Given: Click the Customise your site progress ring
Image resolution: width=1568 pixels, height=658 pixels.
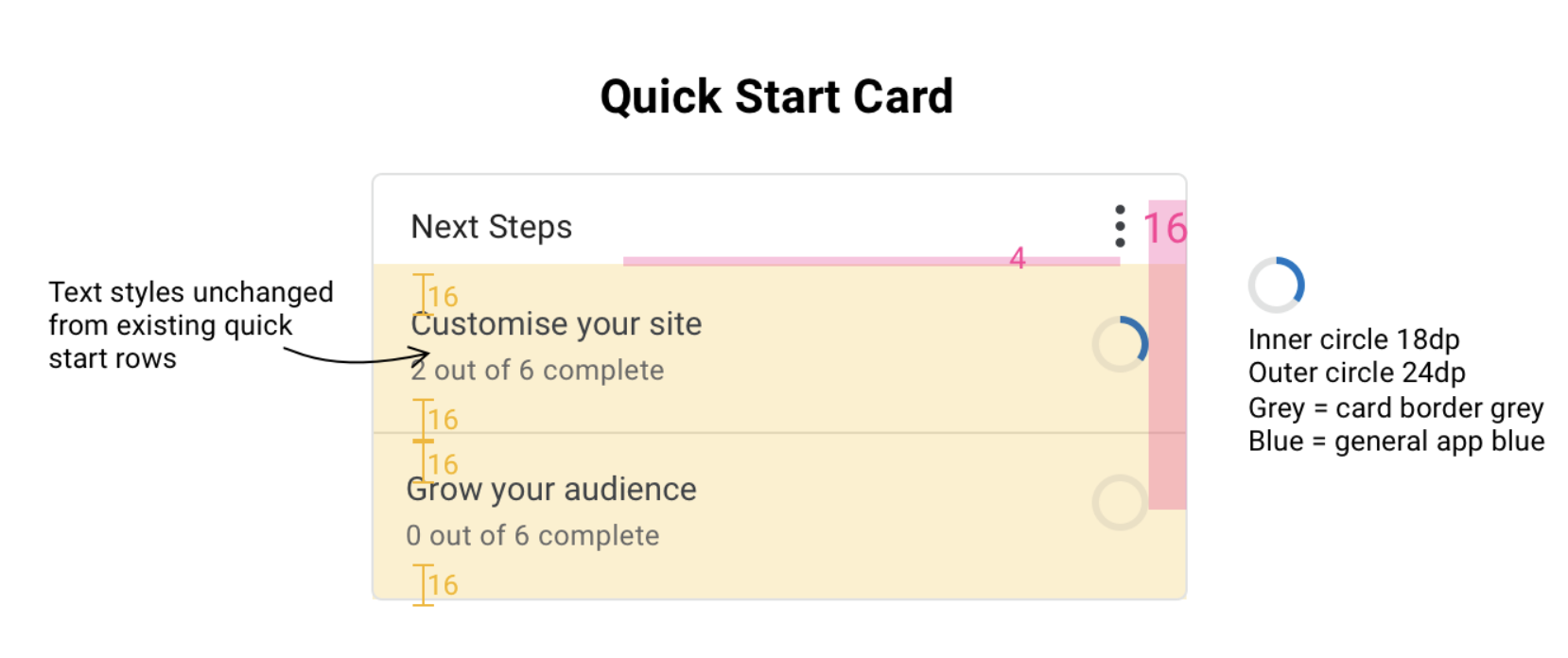Looking at the screenshot, I should point(1121,344).
